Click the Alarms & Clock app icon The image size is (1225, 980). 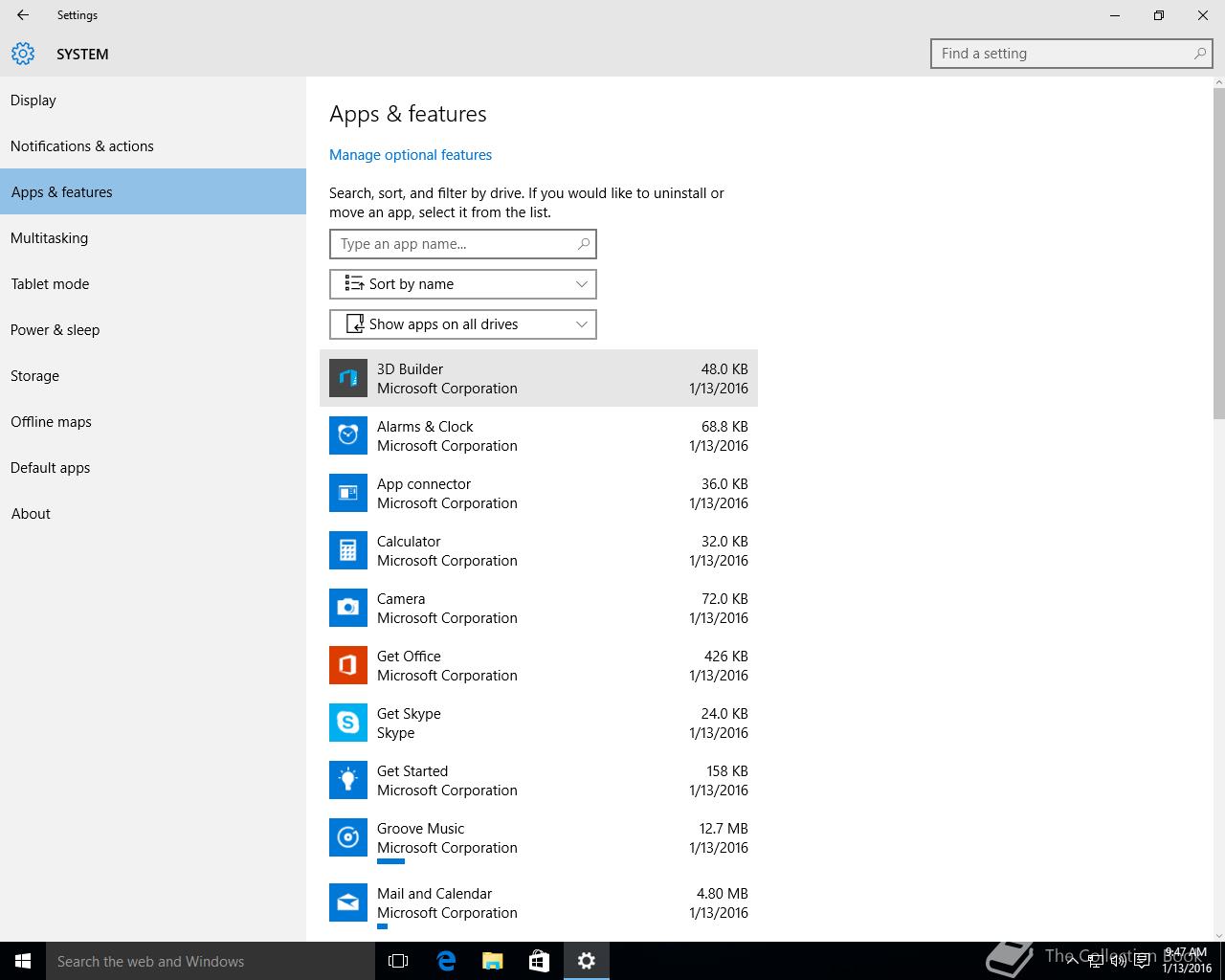[x=348, y=435]
